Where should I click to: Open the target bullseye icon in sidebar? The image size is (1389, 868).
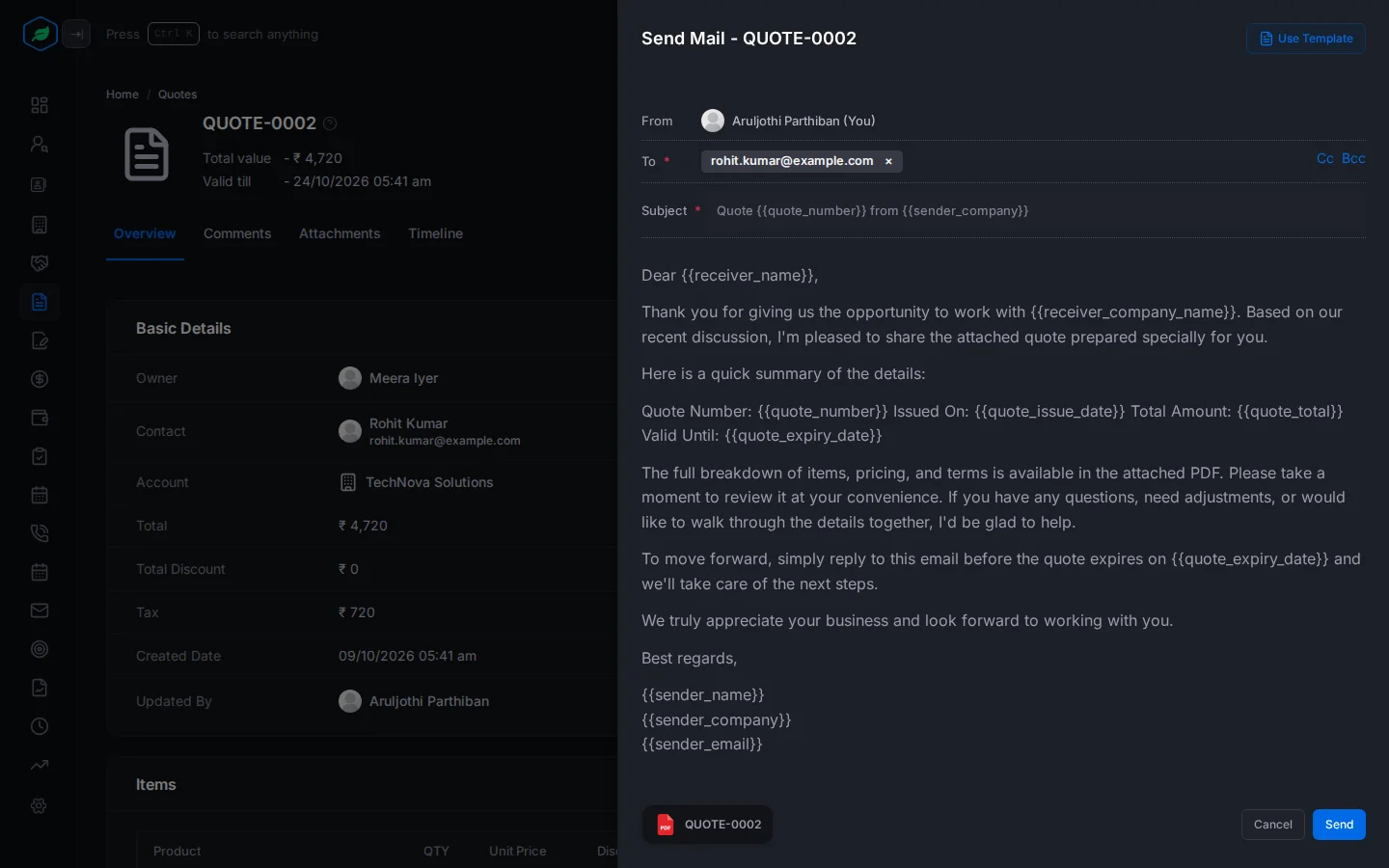(40, 649)
